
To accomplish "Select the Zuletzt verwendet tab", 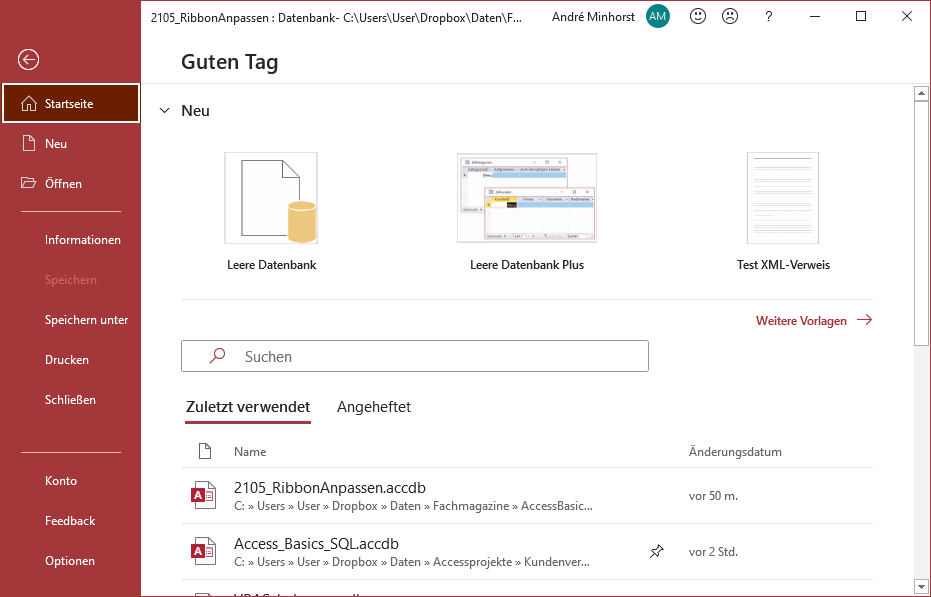I will click(248, 407).
